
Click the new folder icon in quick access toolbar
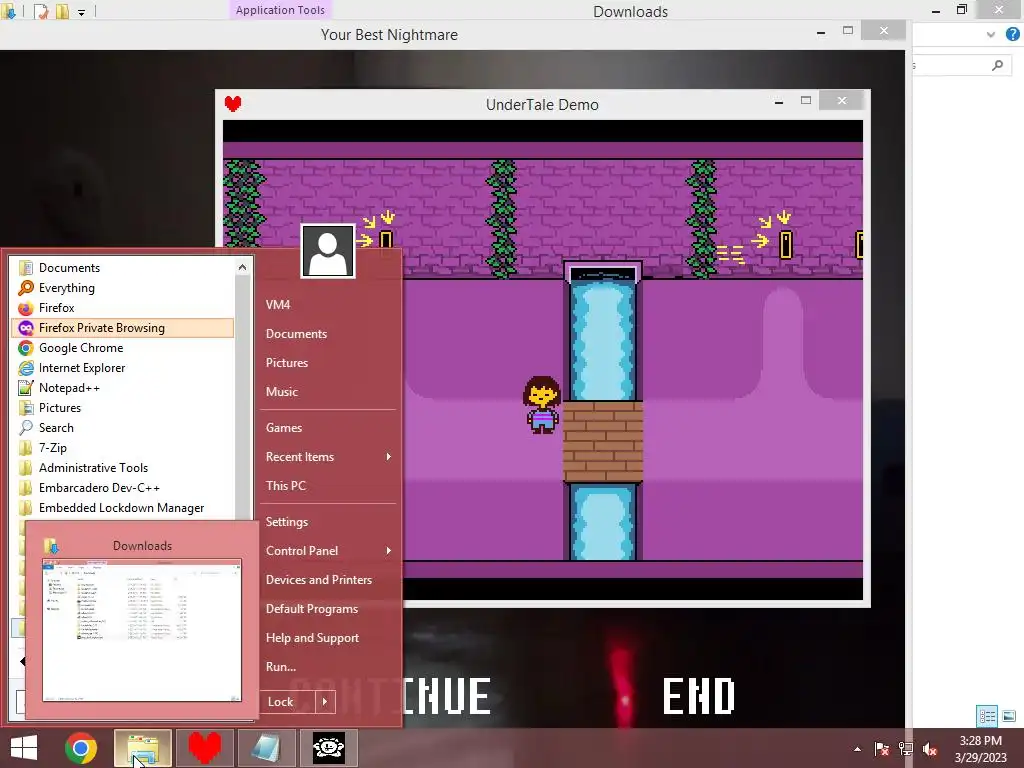[62, 11]
